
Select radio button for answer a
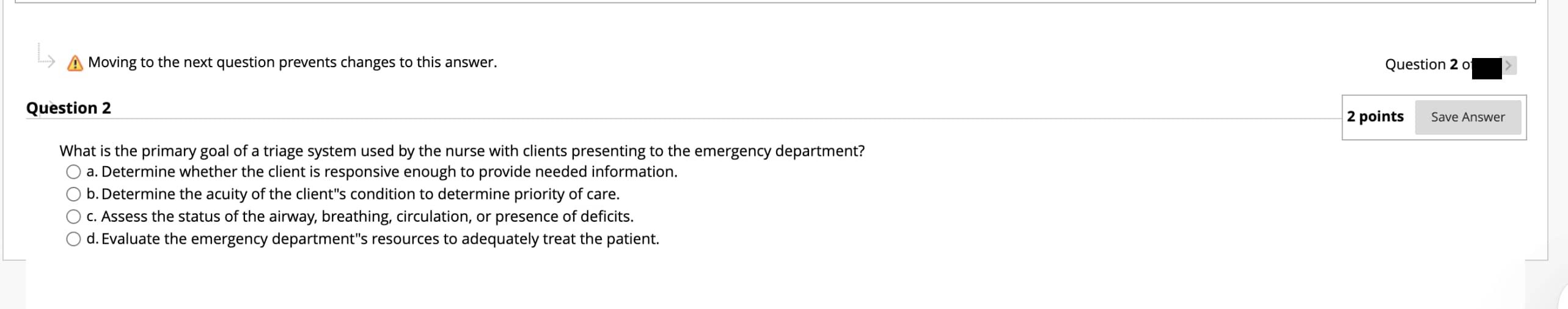click(73, 172)
